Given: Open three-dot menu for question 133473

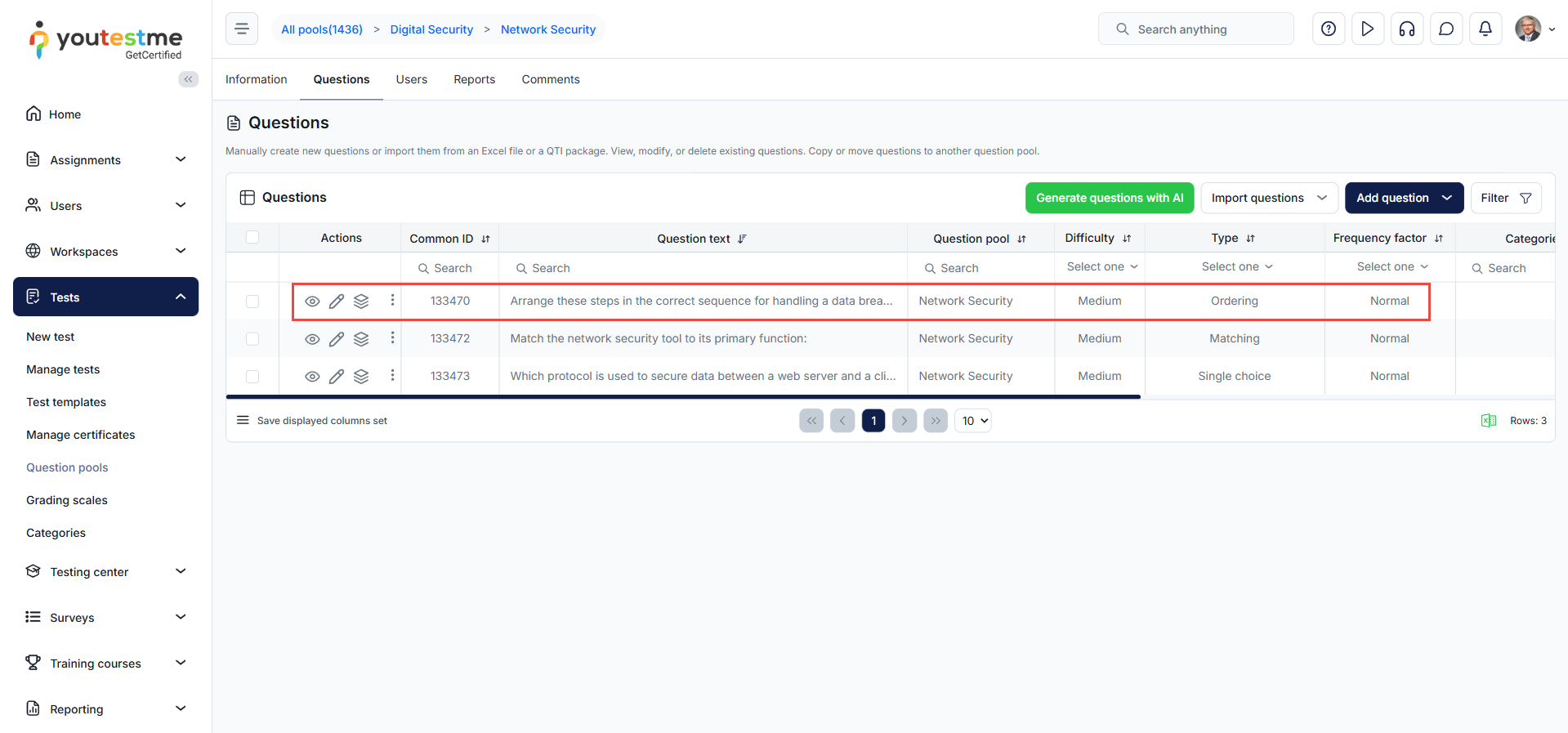Looking at the screenshot, I should tap(392, 375).
